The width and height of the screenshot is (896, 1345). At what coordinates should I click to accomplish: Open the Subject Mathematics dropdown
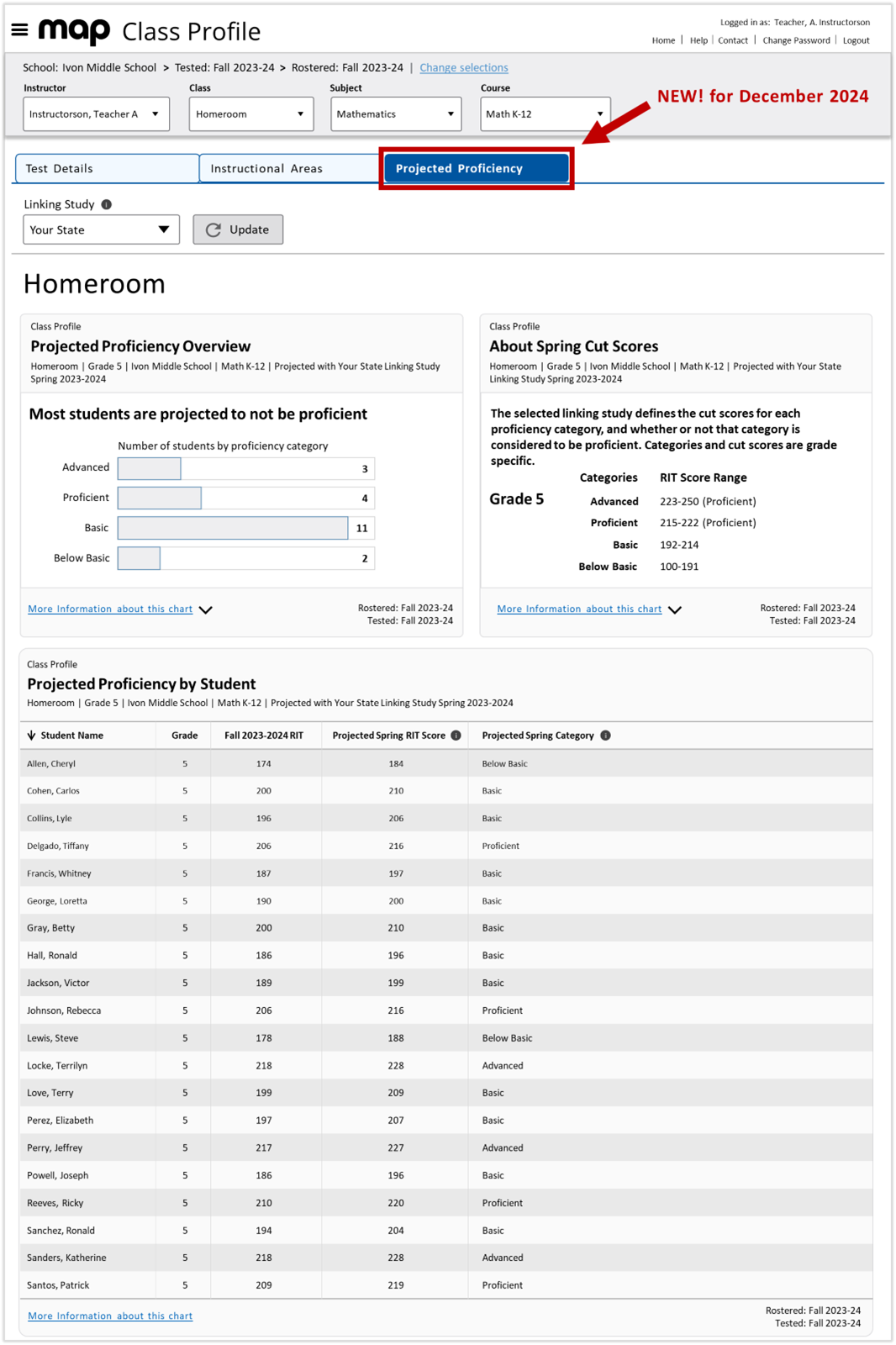(x=395, y=113)
